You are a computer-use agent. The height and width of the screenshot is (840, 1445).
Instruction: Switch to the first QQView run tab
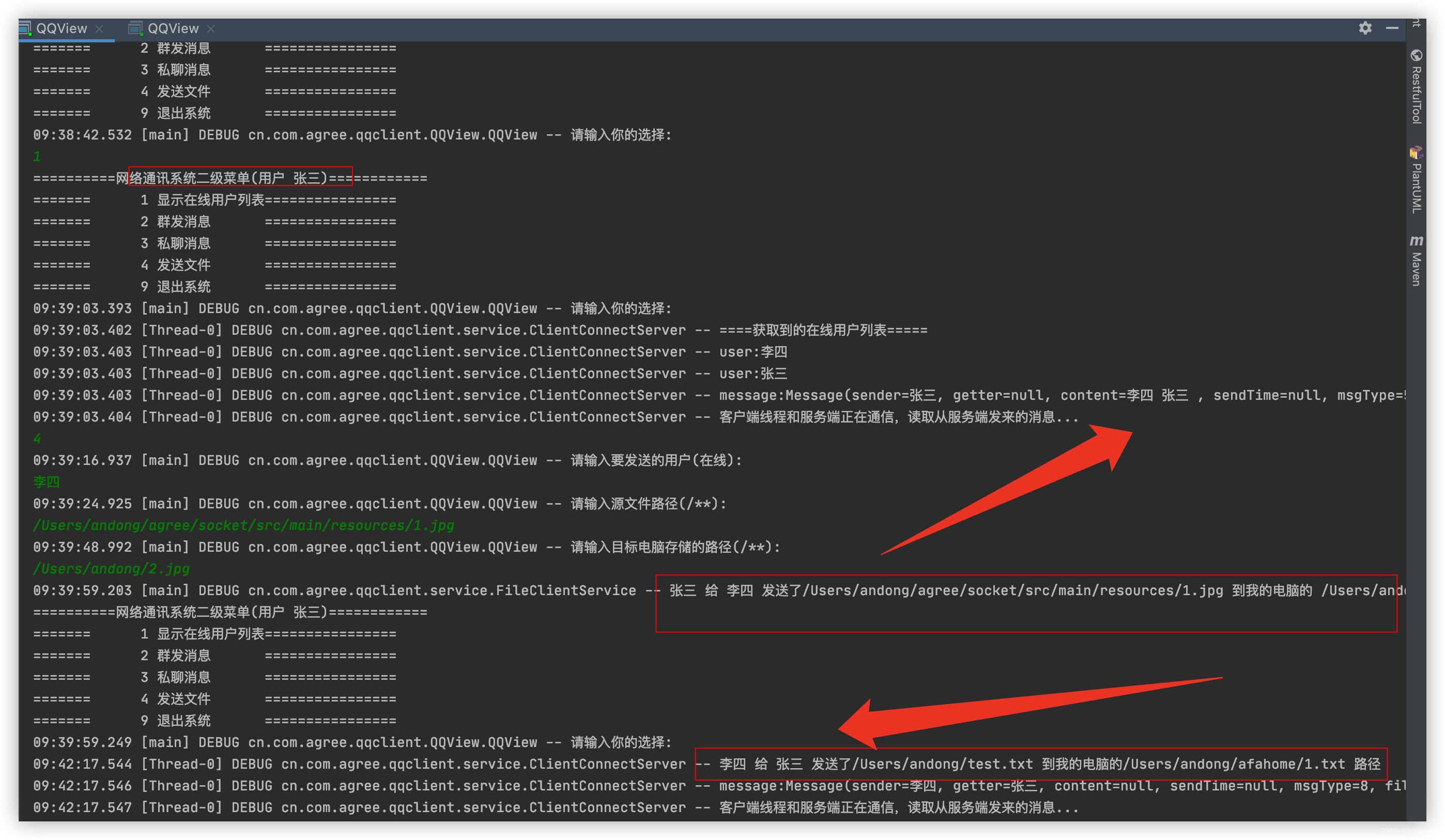pos(62,28)
